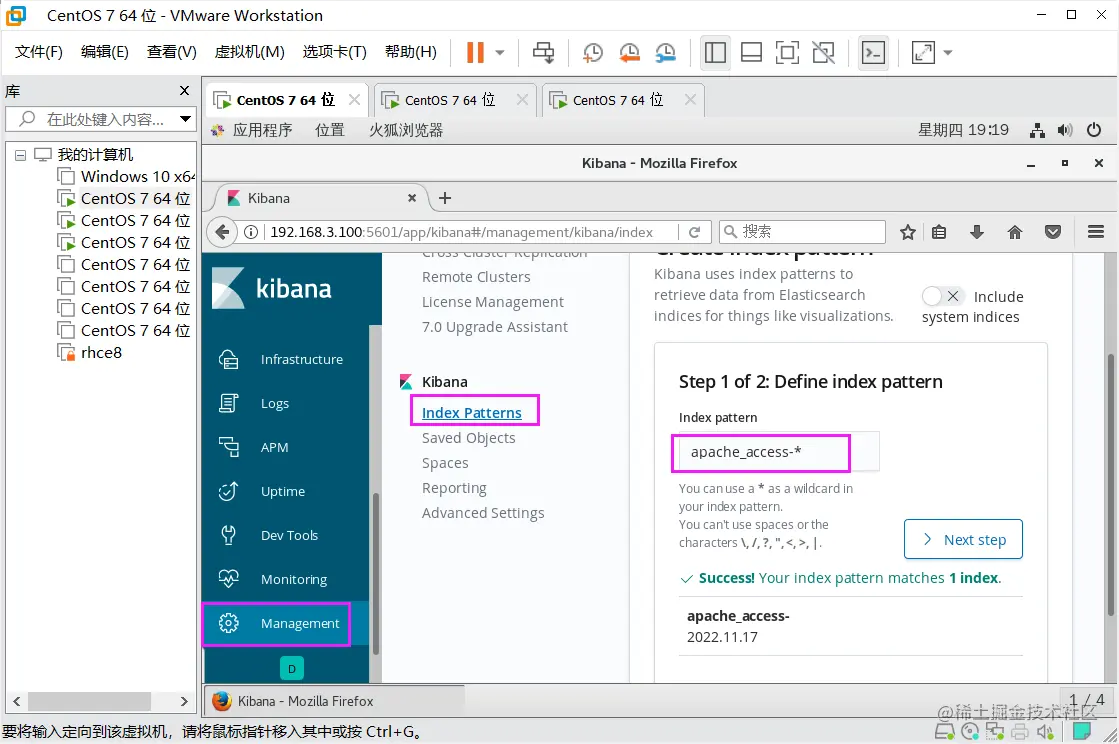Open the 应用程序 menu in CentOS
1119x744 pixels.
tap(262, 130)
